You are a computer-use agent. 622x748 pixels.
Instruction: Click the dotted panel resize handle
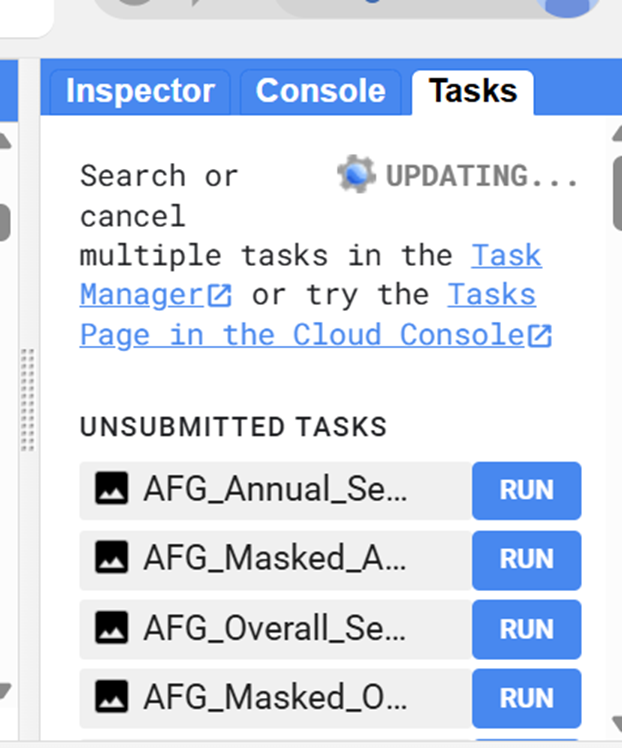28,400
